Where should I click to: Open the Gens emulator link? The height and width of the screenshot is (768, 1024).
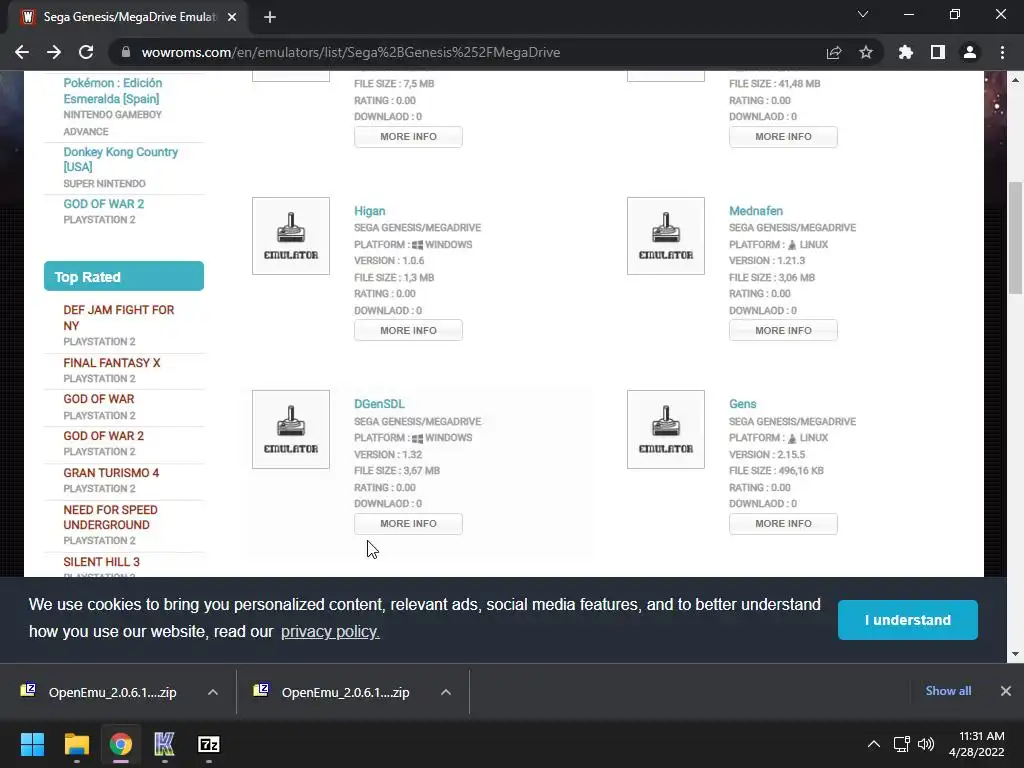pyautogui.click(x=743, y=404)
